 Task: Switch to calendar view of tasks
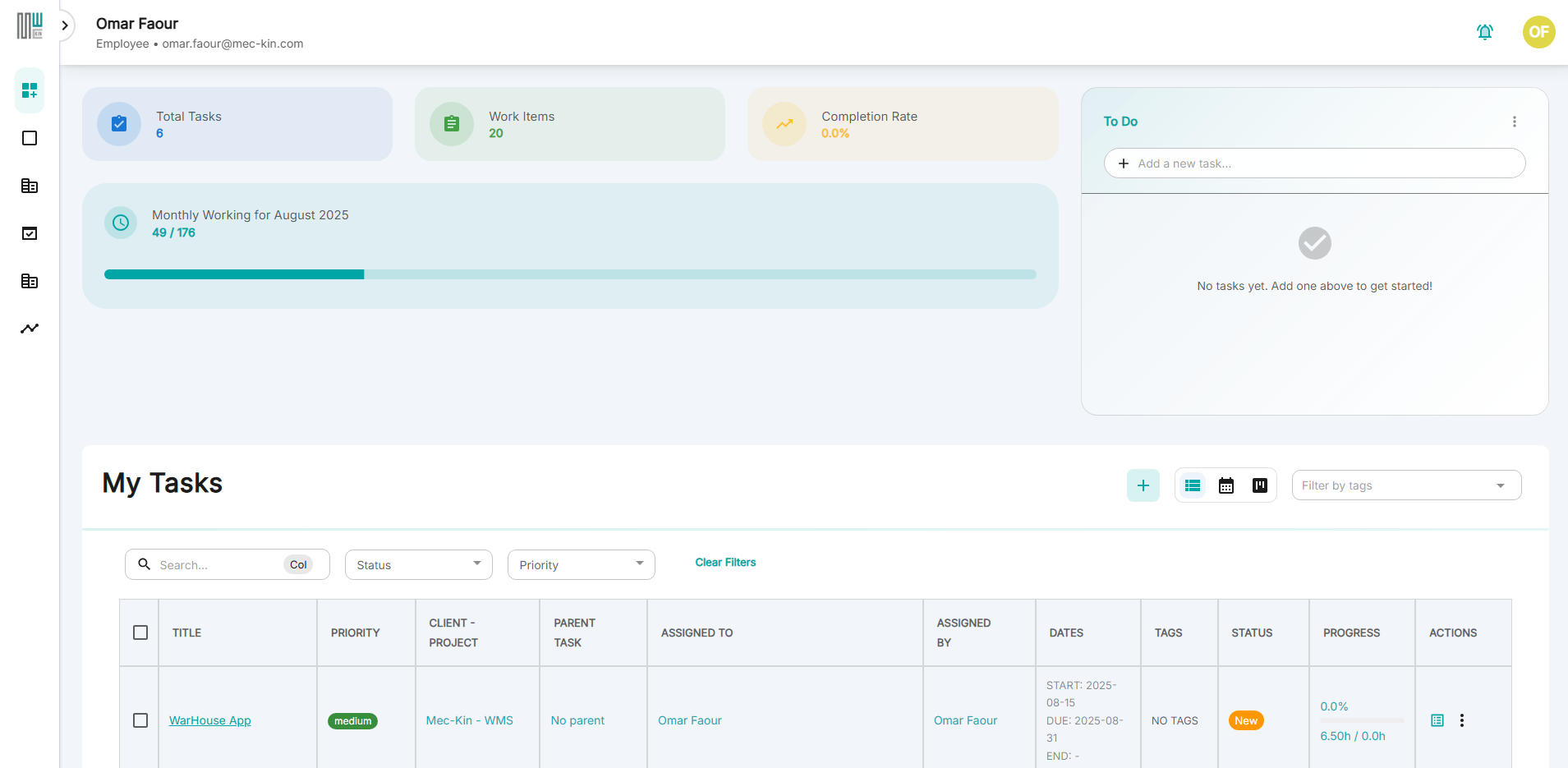[1225, 485]
